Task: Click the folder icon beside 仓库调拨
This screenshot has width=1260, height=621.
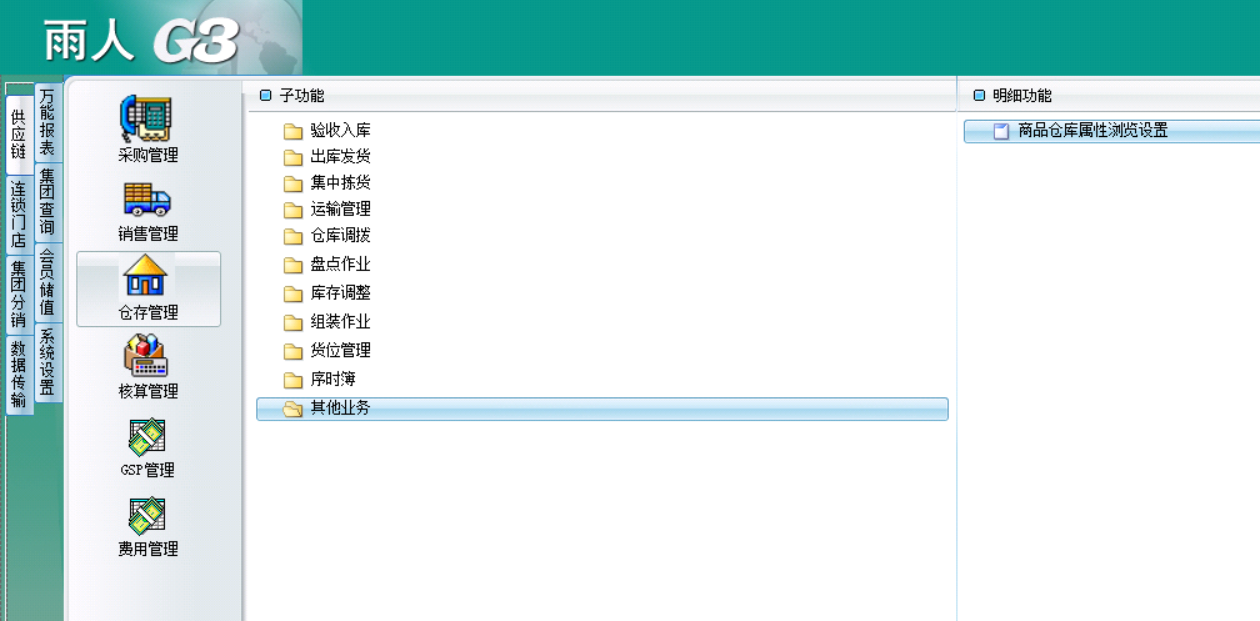Action: click(293, 237)
